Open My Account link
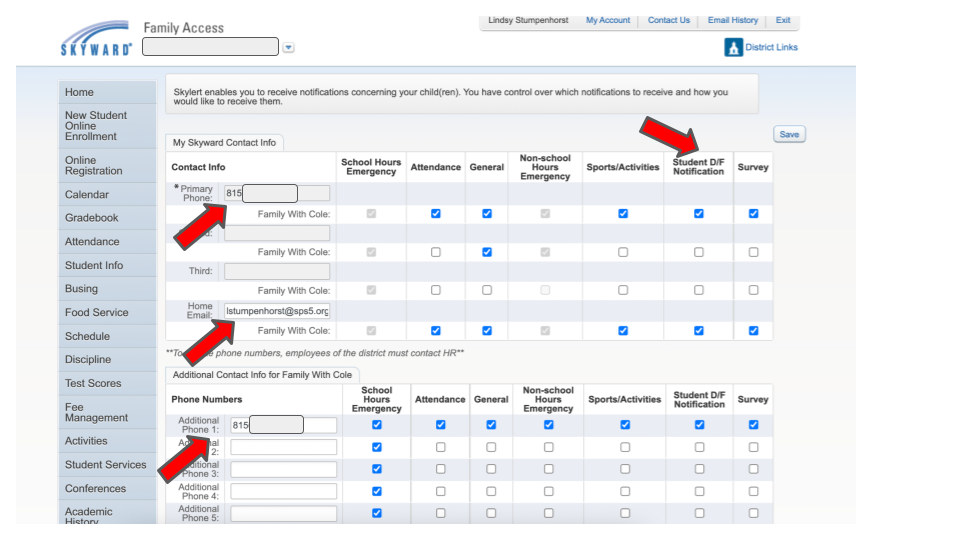The image size is (960, 540). coord(607,20)
